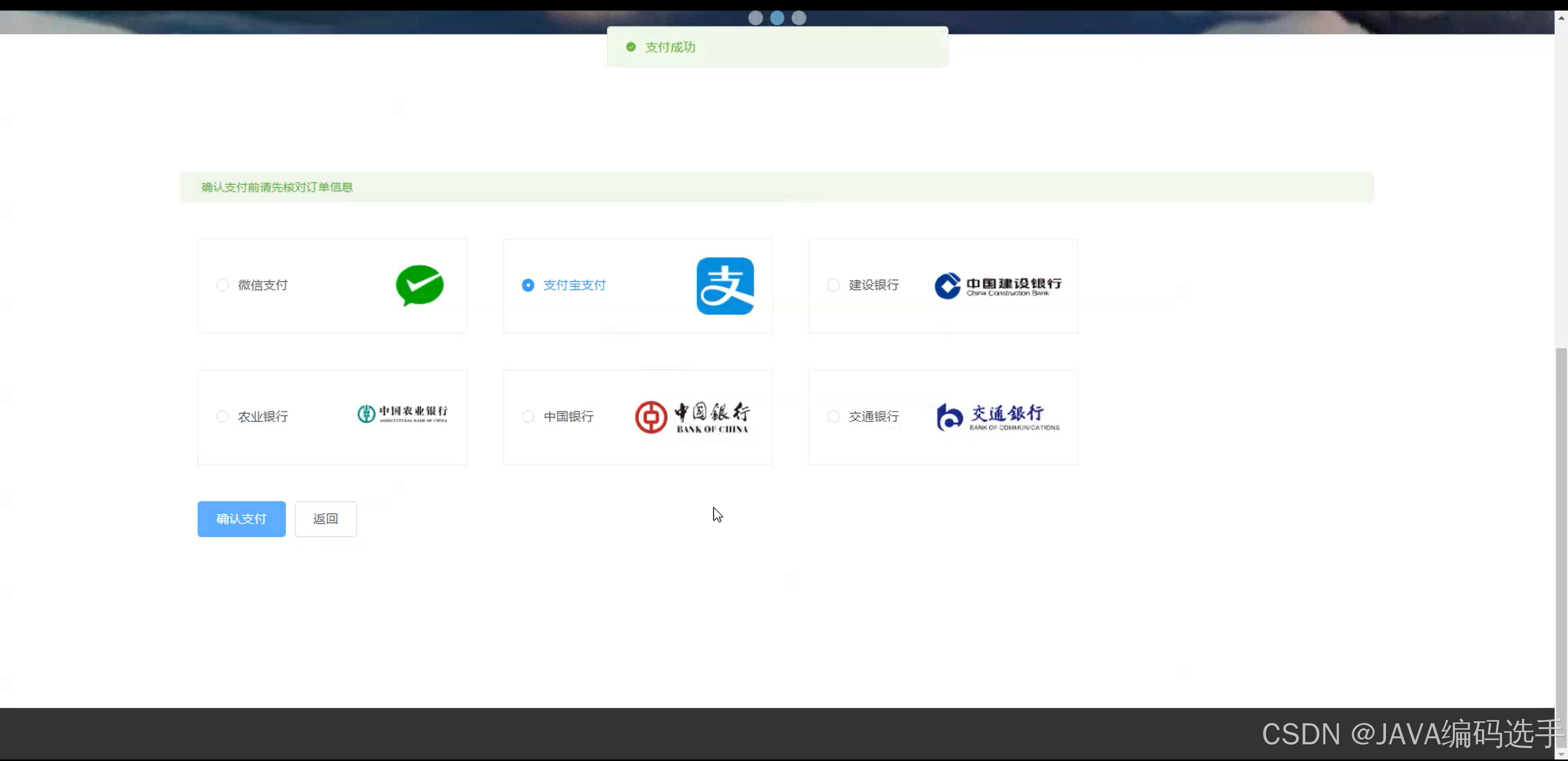The height and width of the screenshot is (761, 1568).
Task: Click the China Construction Bank logo
Action: tap(997, 286)
